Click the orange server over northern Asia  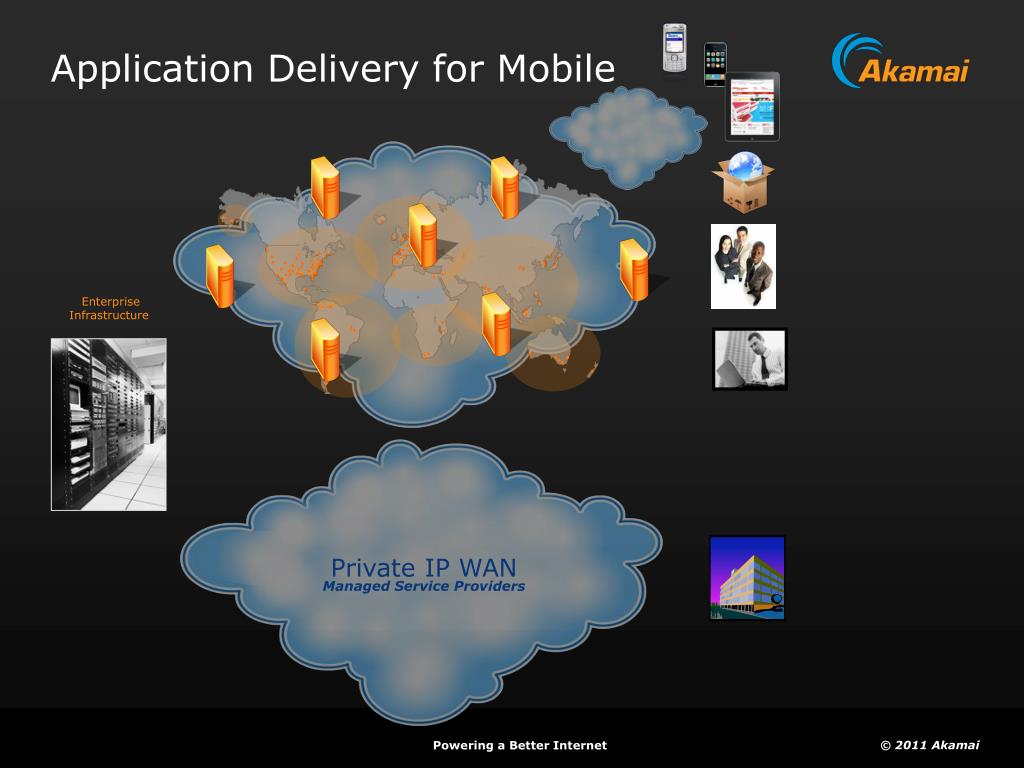click(x=504, y=187)
